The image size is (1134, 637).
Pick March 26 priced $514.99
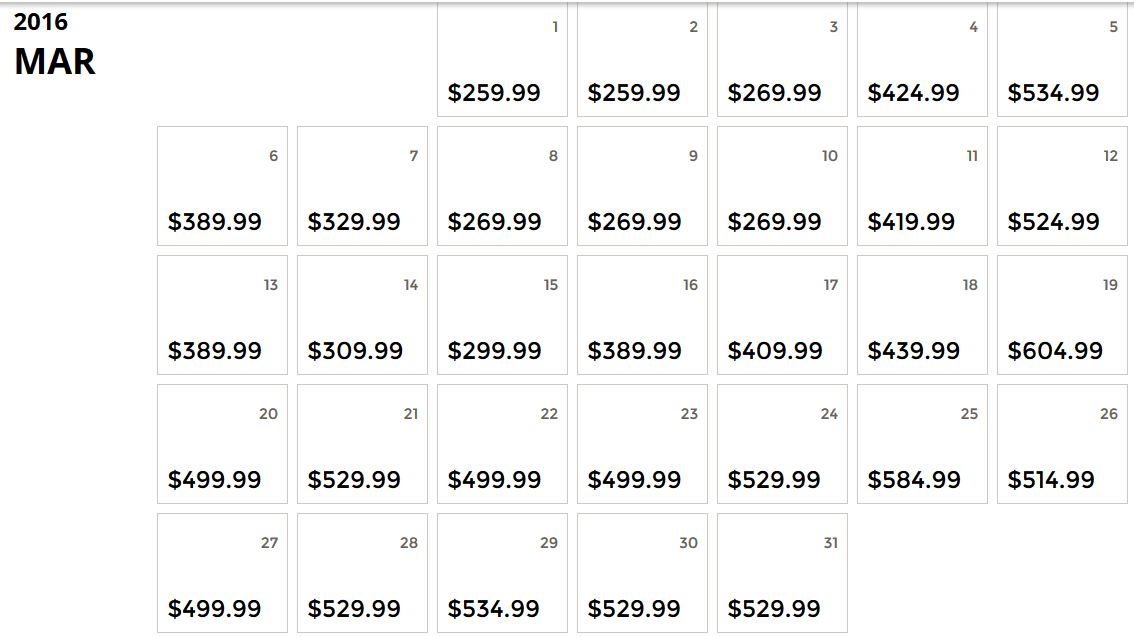pos(1062,444)
